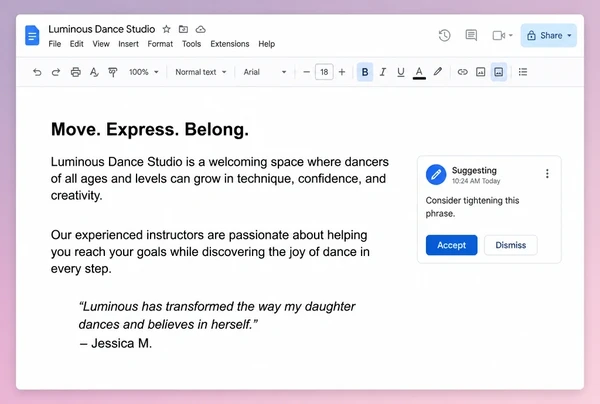
Task: Open the View menu
Action: pos(101,44)
